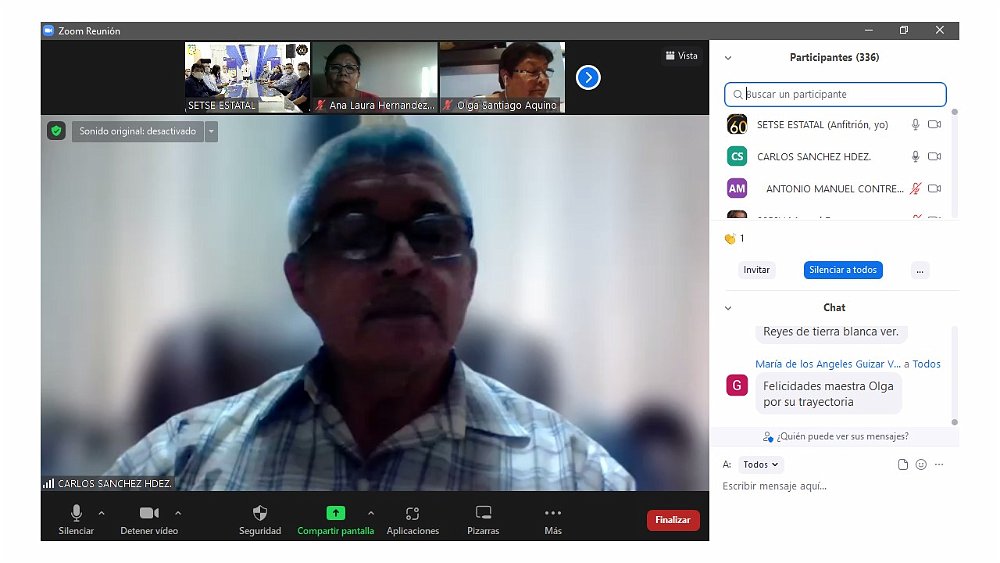The image size is (1000, 563).
Task: Open the chat more options menu
Action: 939,465
